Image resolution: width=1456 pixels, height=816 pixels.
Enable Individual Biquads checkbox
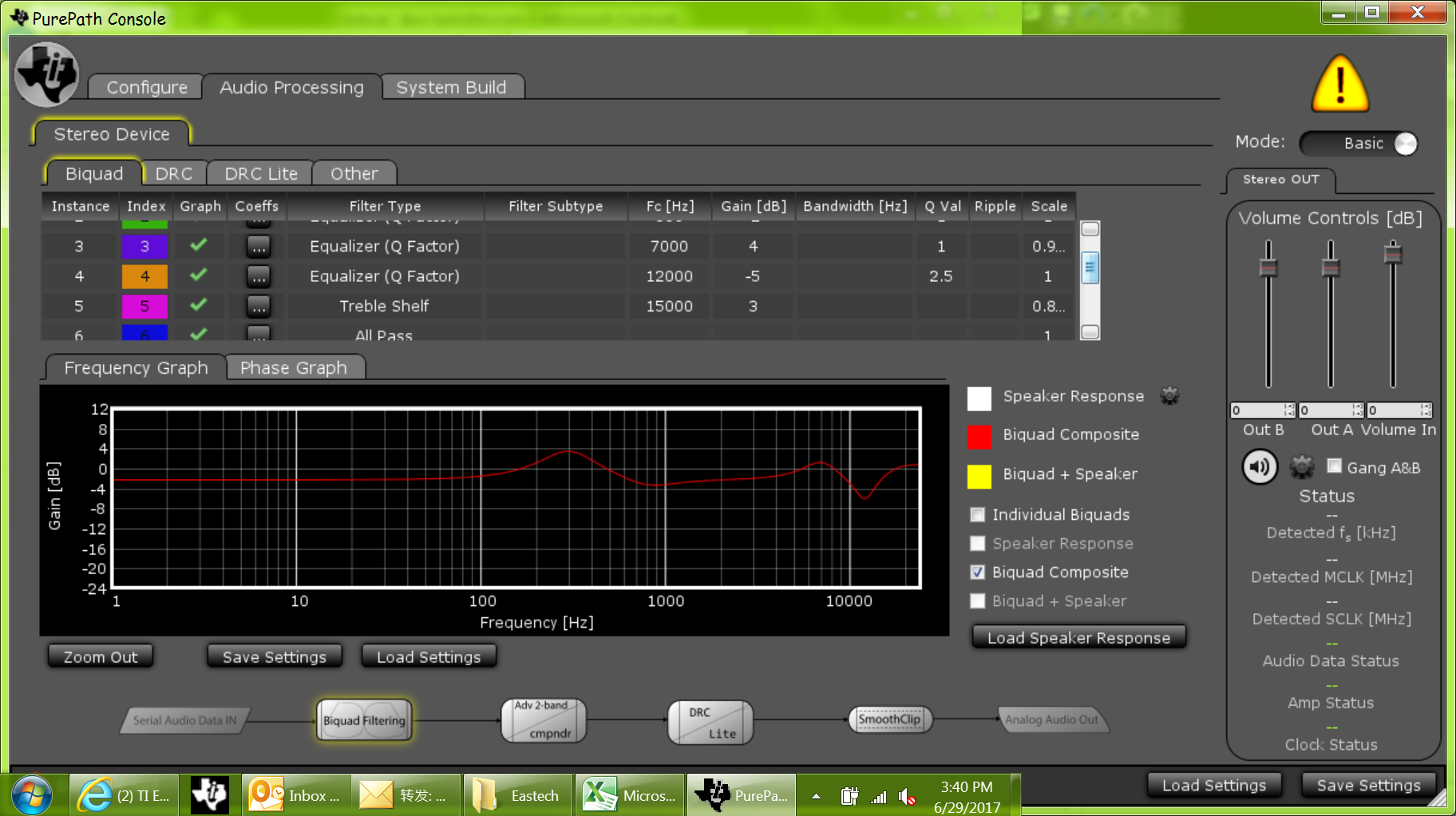(977, 515)
